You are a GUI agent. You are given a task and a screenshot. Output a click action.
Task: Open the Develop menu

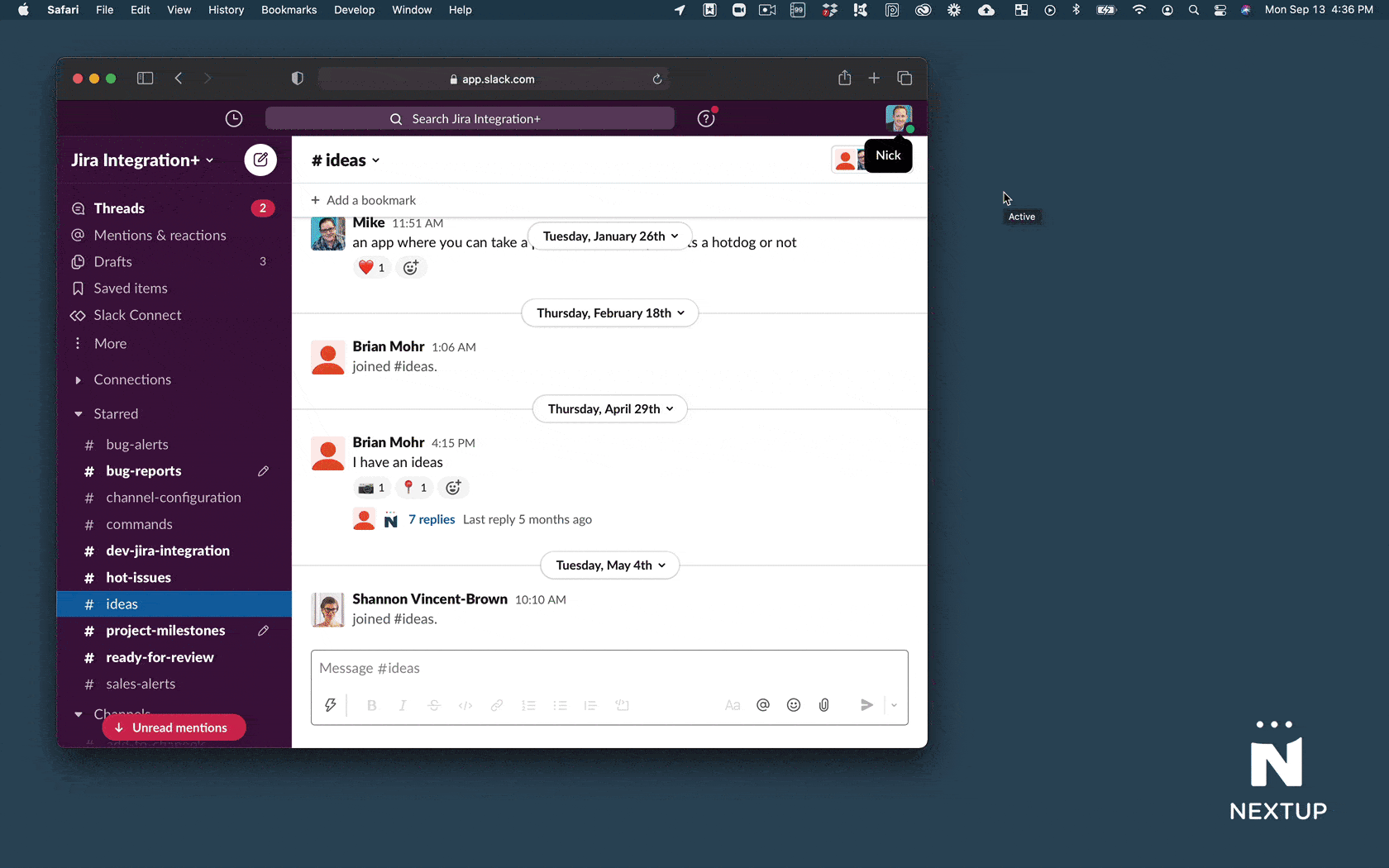tap(354, 10)
